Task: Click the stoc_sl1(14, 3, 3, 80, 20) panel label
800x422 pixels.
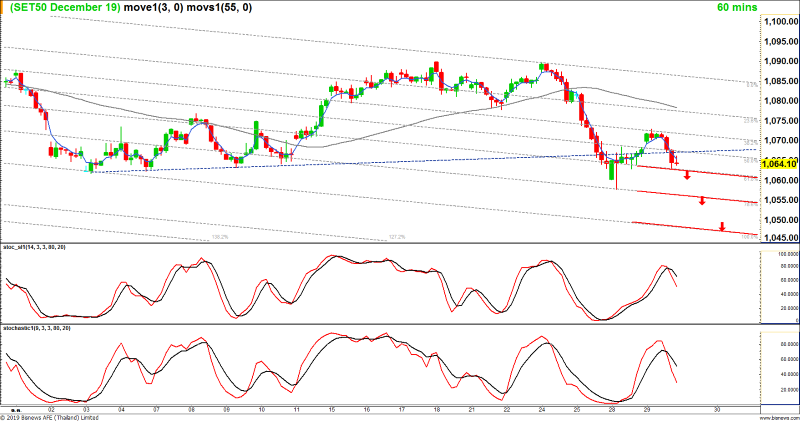Action: 38,246
